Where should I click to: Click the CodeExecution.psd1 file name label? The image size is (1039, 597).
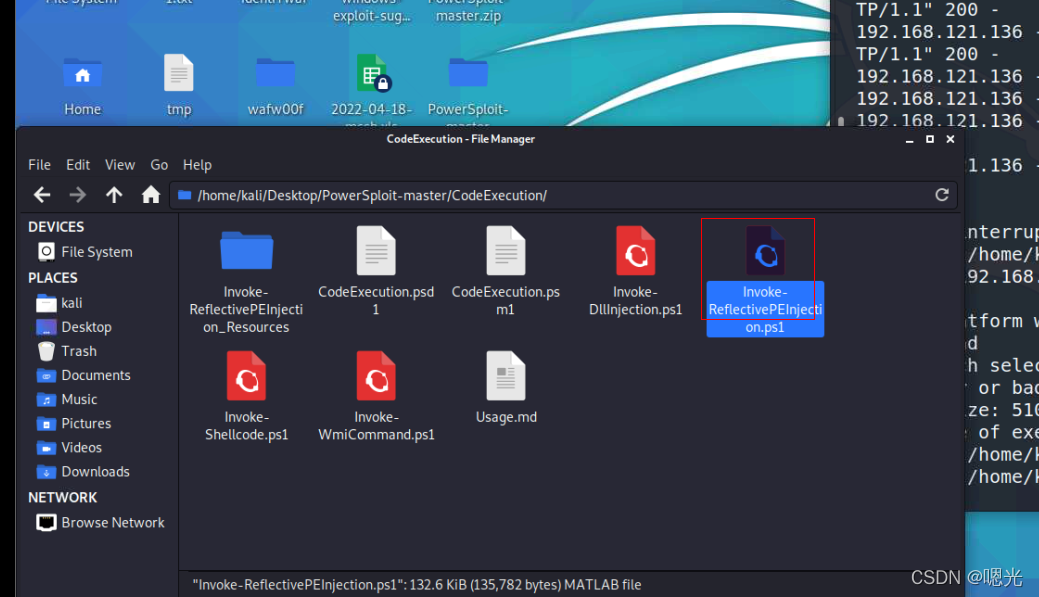[x=376, y=300]
